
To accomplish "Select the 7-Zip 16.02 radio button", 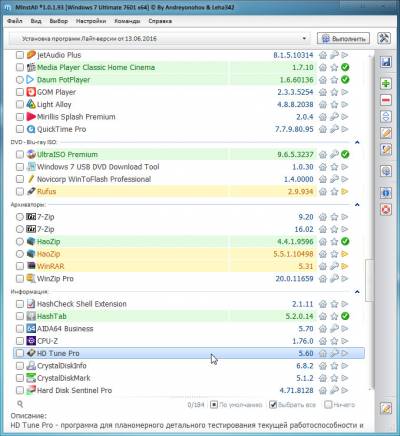I will tap(20, 229).
